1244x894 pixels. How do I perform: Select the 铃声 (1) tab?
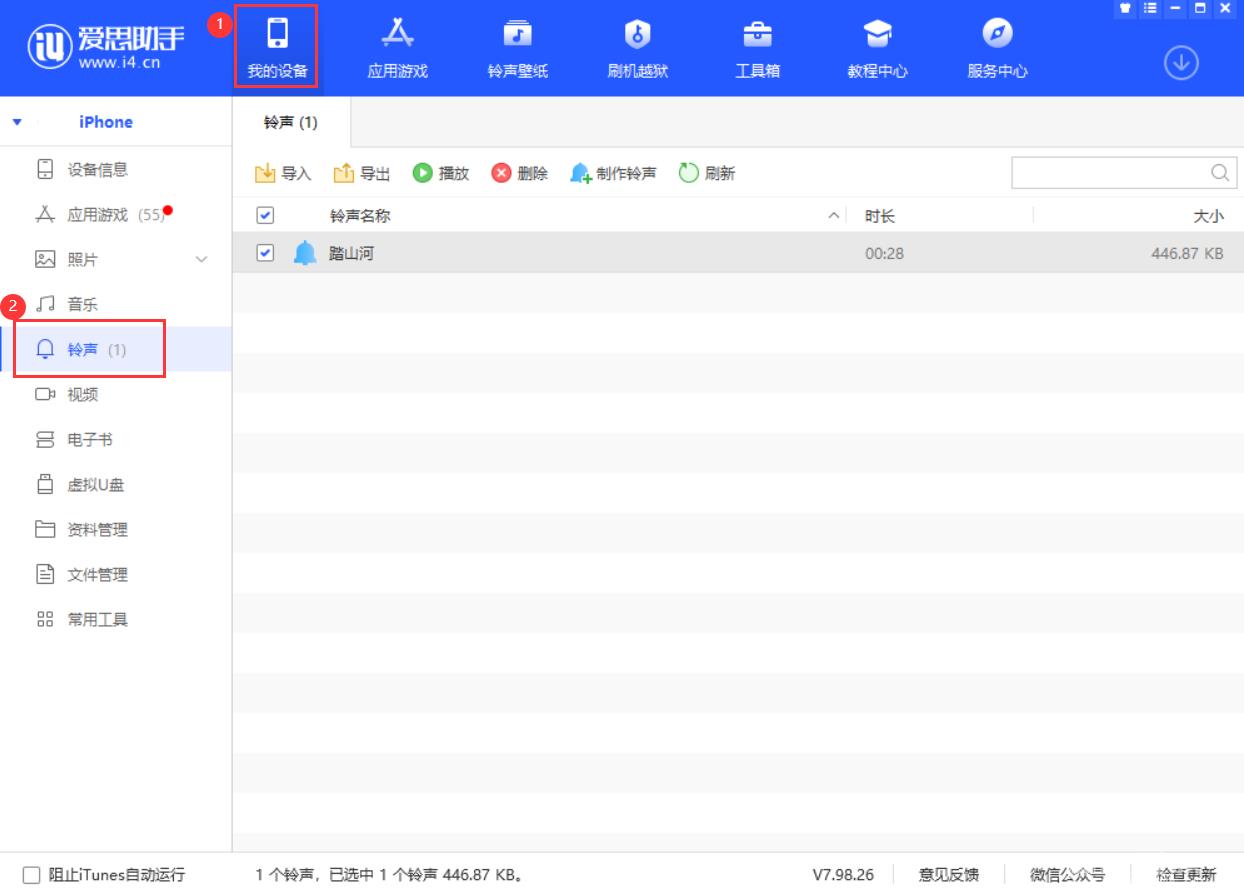click(x=291, y=122)
